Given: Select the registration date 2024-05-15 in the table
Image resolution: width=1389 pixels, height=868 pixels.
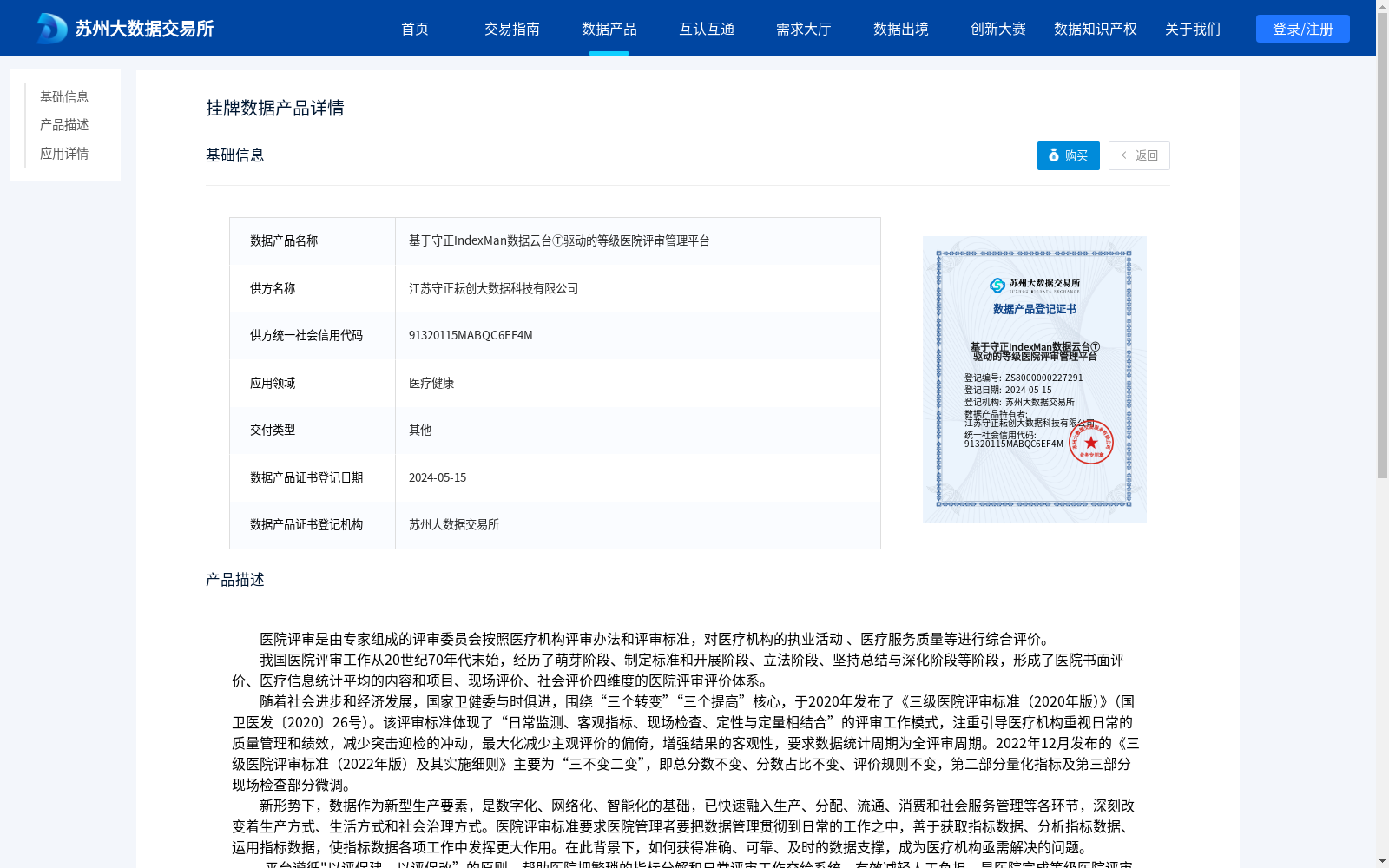Looking at the screenshot, I should [438, 477].
